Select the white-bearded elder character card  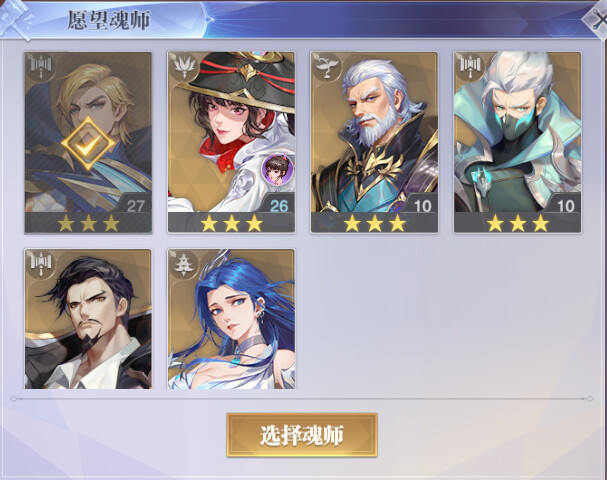coord(374,143)
